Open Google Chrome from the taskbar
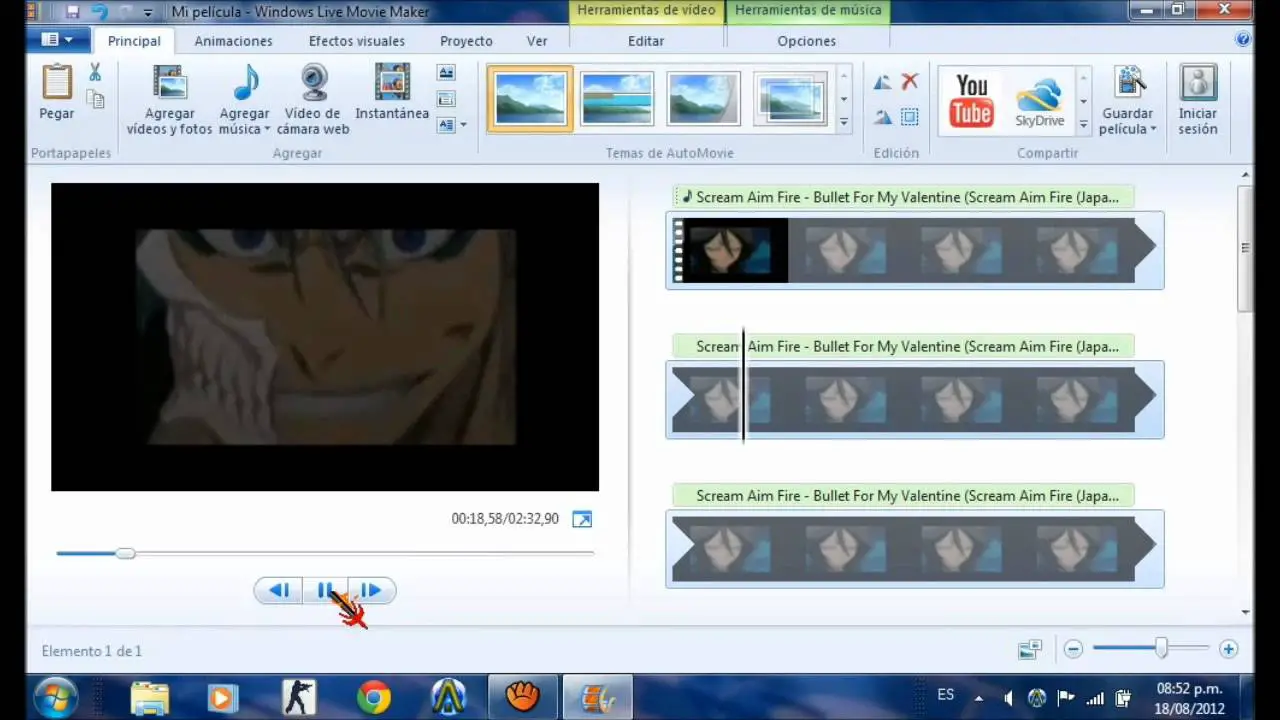1280x720 pixels. point(374,697)
